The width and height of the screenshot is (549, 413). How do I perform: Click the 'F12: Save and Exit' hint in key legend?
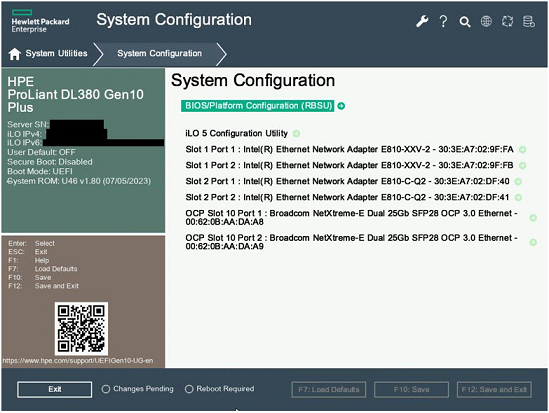(43, 286)
